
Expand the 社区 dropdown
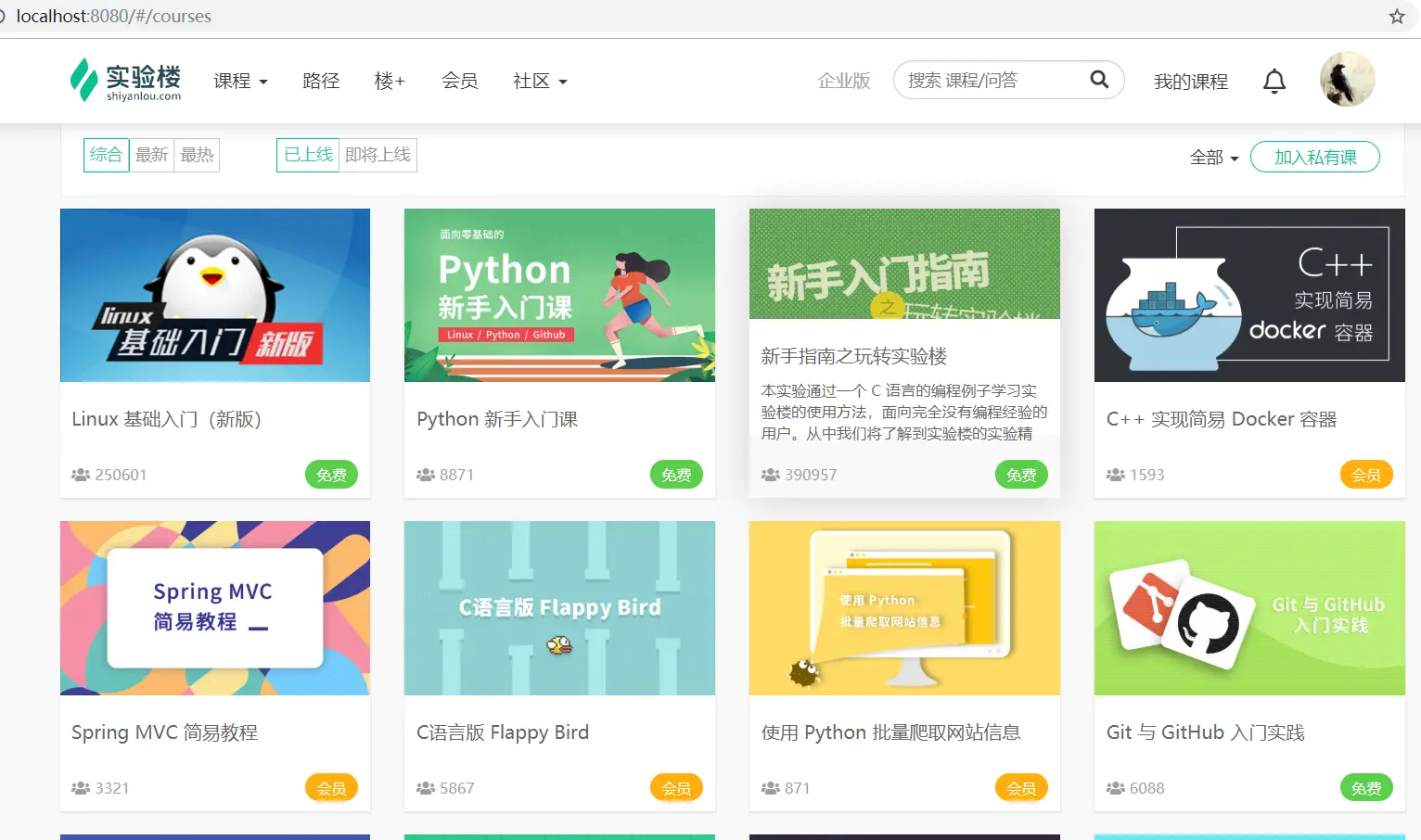(x=539, y=81)
